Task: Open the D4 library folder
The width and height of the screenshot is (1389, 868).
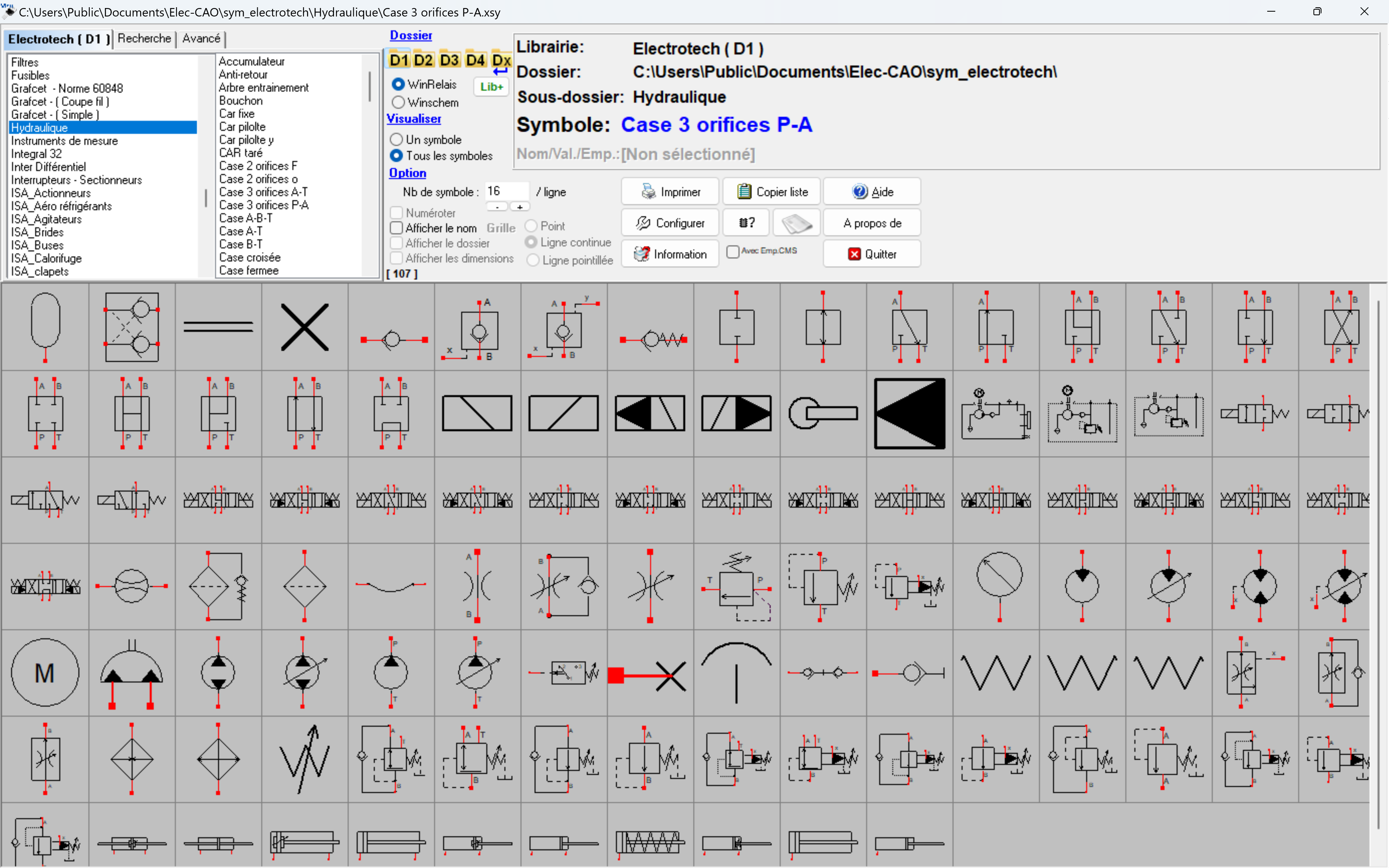Action: (x=475, y=60)
